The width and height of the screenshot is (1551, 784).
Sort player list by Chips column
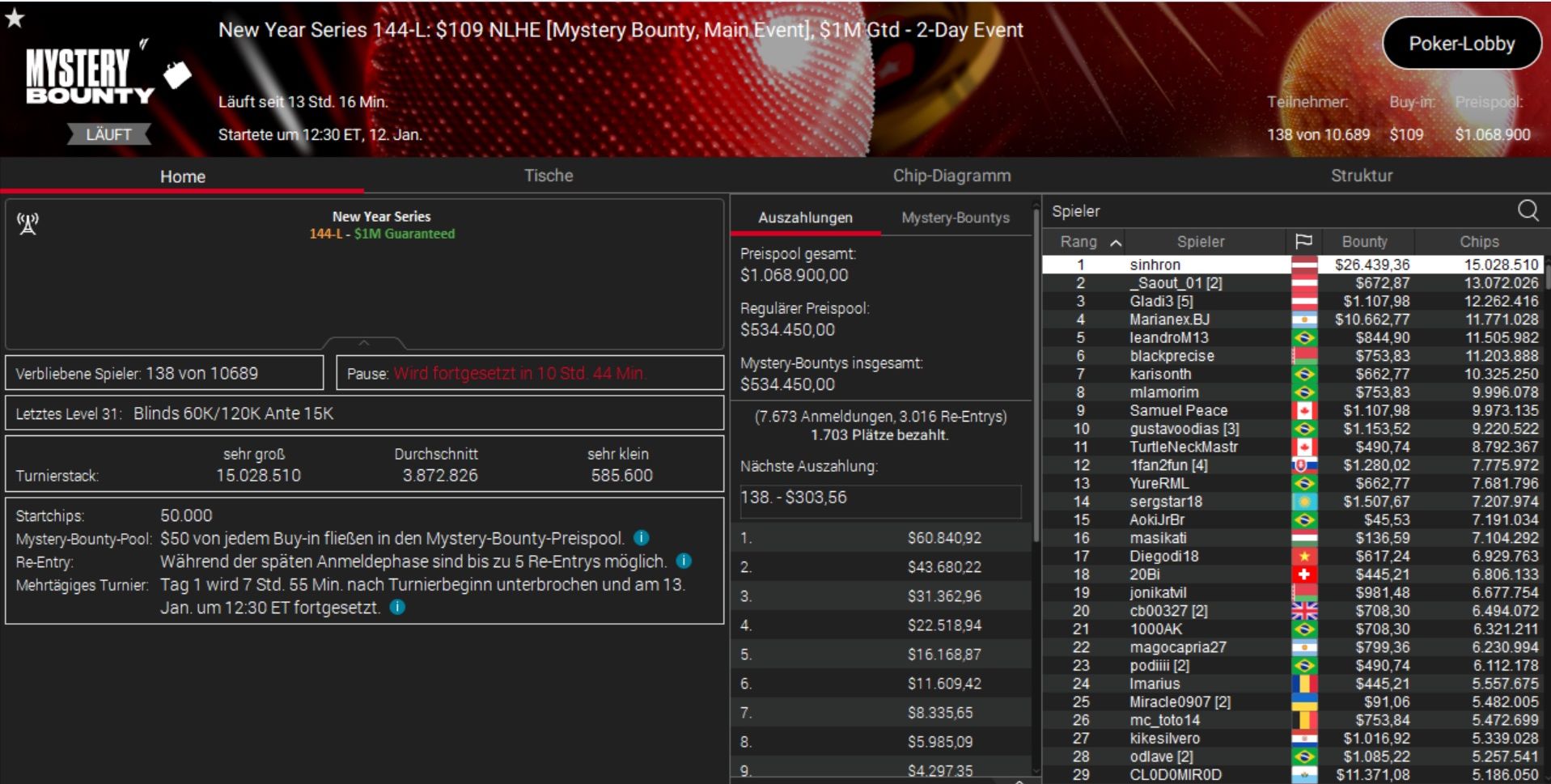(x=1478, y=242)
